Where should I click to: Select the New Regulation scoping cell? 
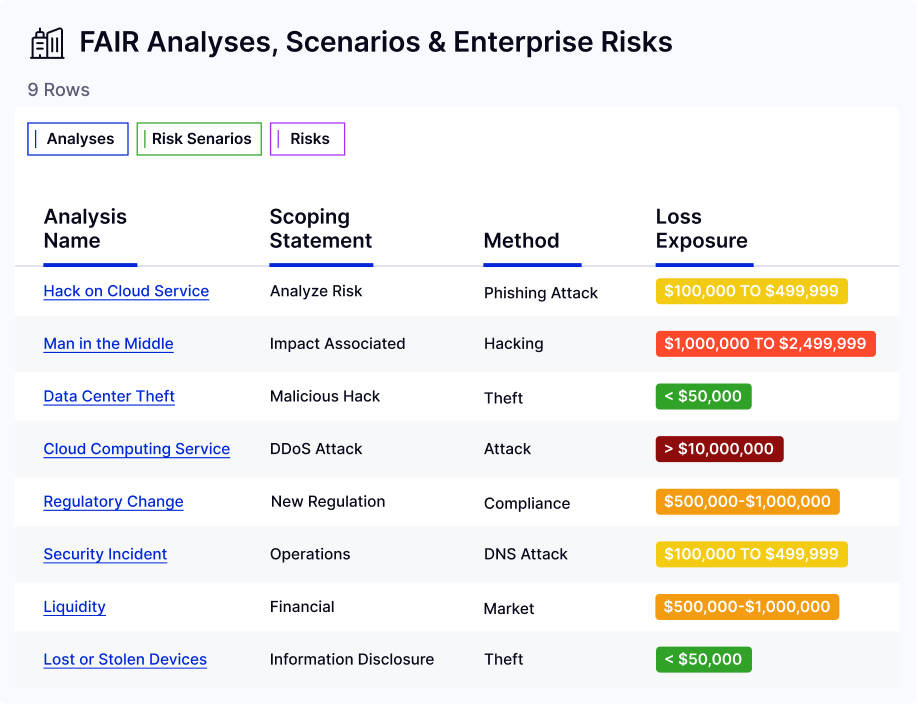328,502
